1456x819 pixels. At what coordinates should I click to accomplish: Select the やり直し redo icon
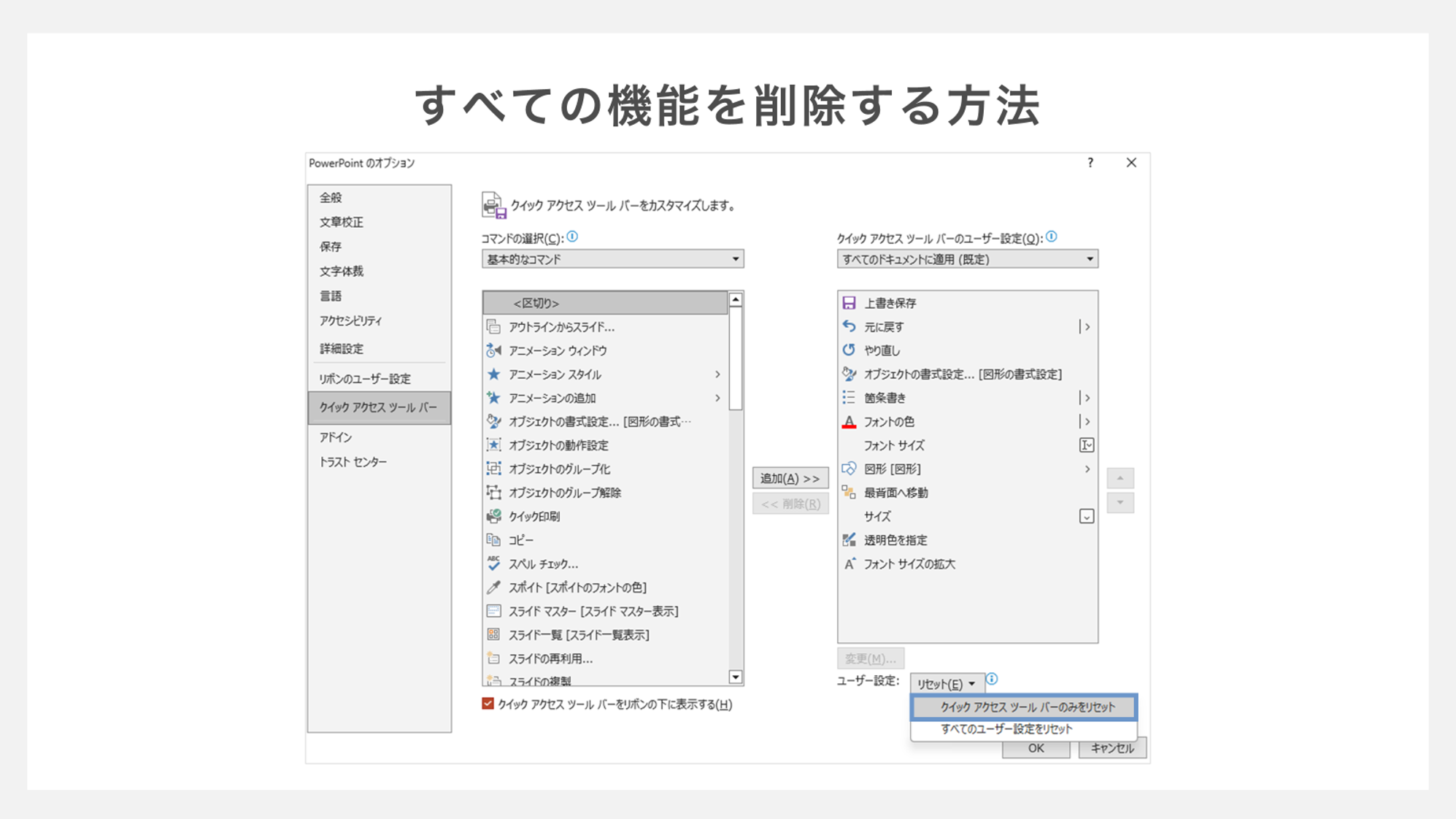(849, 350)
